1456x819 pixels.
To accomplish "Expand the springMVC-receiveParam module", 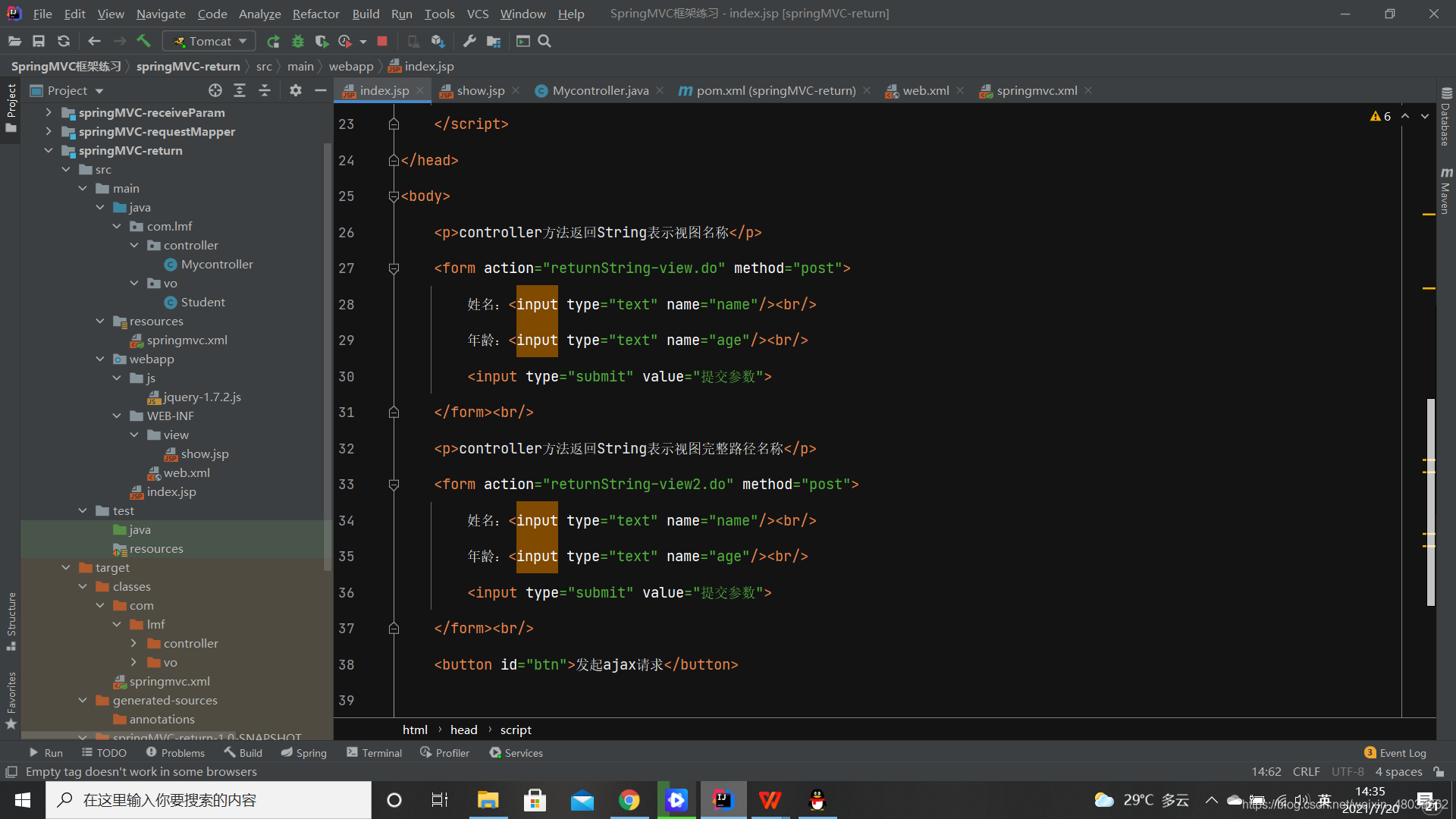I will tap(49, 112).
